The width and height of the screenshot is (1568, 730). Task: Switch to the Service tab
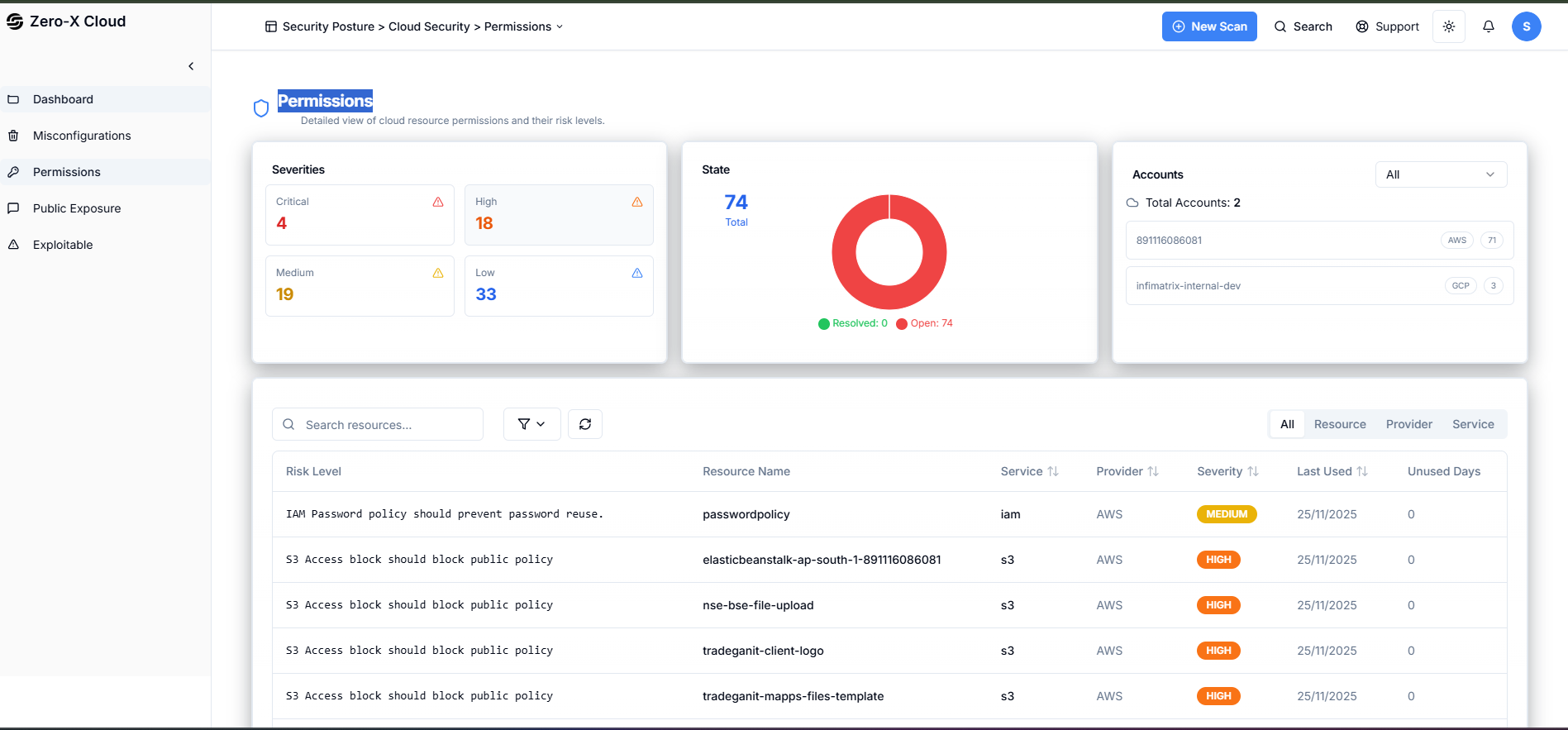[x=1473, y=424]
